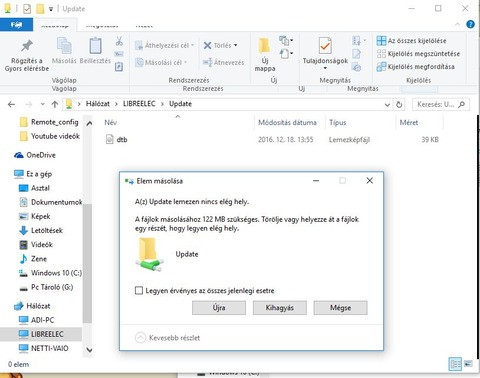Click the Keresés search box
Image resolution: width=480 pixels, height=378 pixels.
pos(441,104)
